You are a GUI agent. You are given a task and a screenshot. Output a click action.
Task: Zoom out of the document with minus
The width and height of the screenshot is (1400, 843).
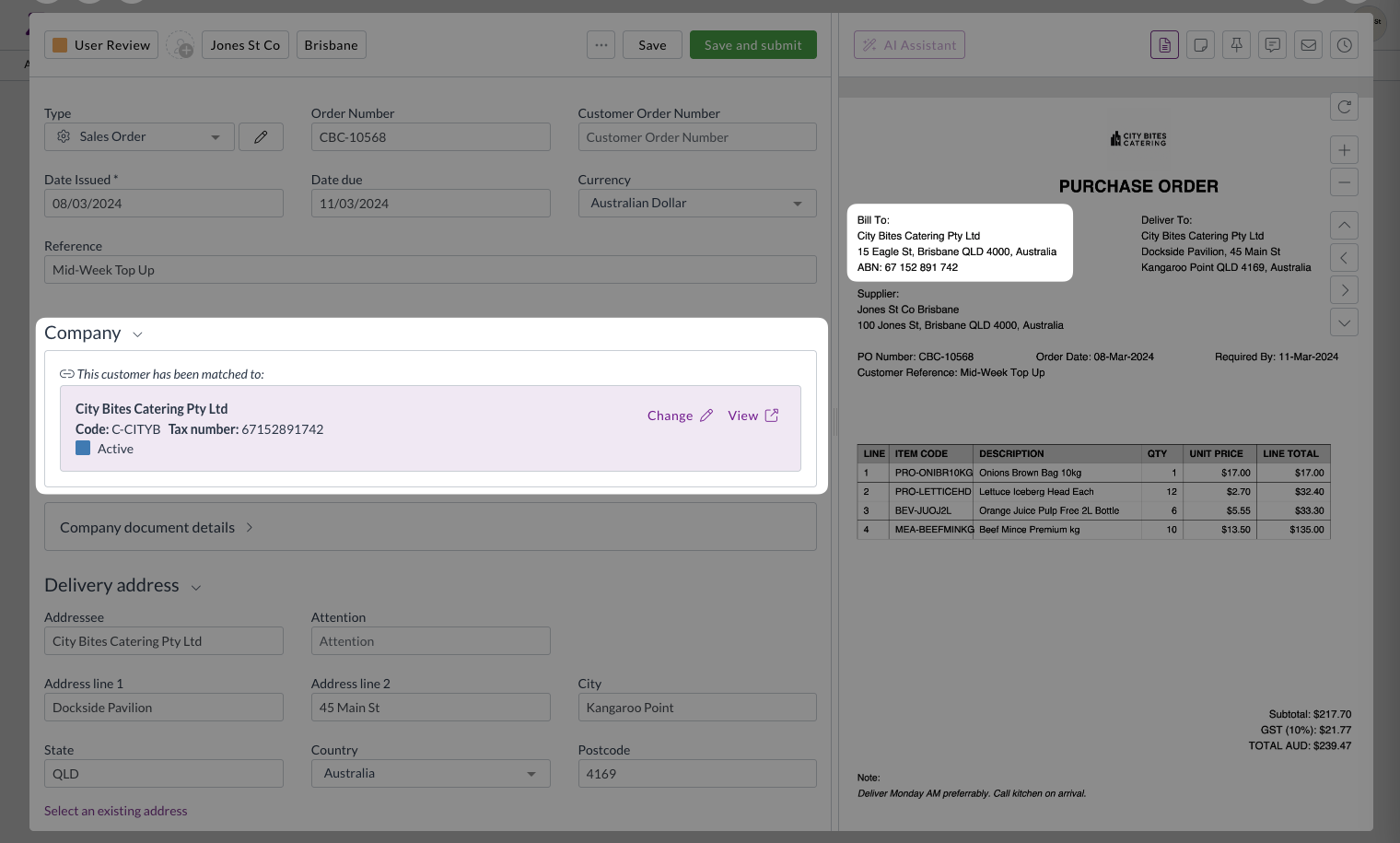click(1344, 182)
